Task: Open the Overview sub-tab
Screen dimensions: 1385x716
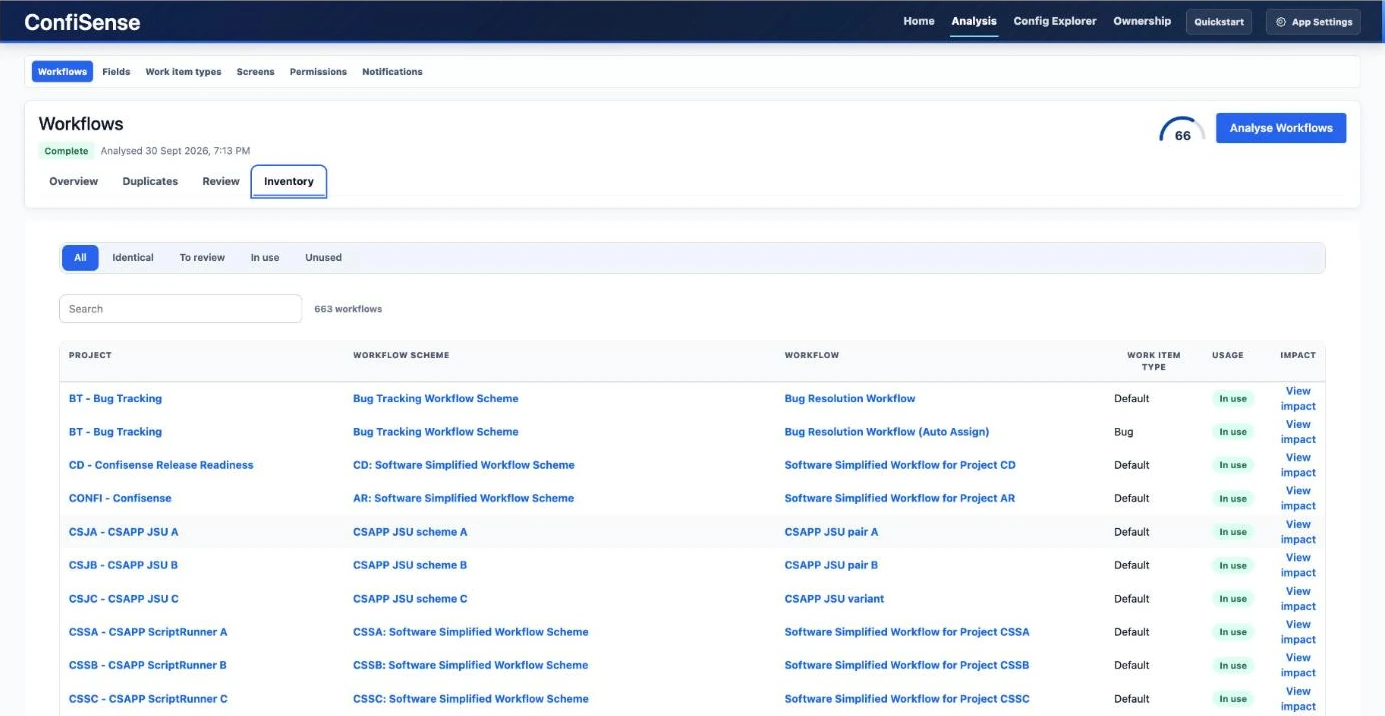Action: tap(74, 181)
